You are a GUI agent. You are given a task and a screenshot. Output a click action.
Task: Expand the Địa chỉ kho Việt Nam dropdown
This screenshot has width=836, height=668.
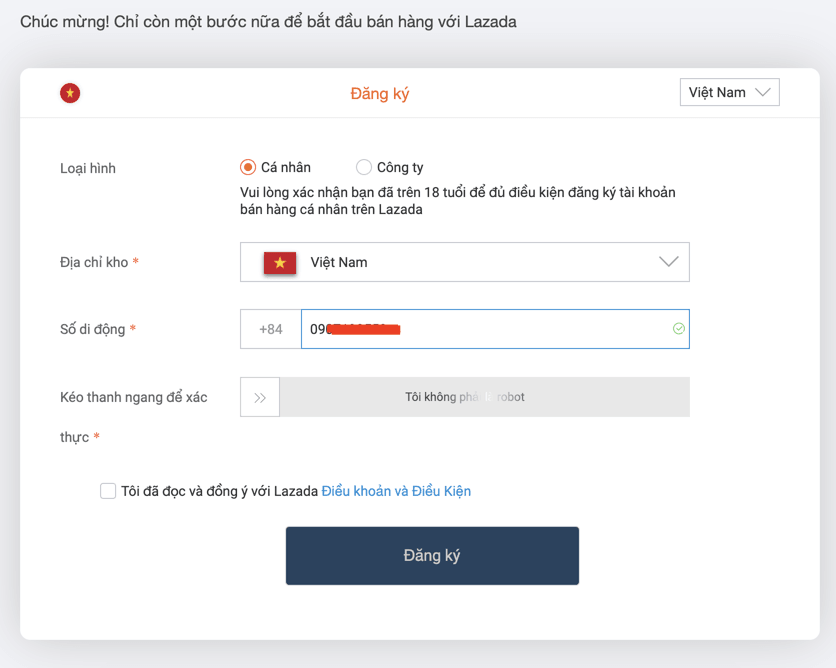coord(464,262)
